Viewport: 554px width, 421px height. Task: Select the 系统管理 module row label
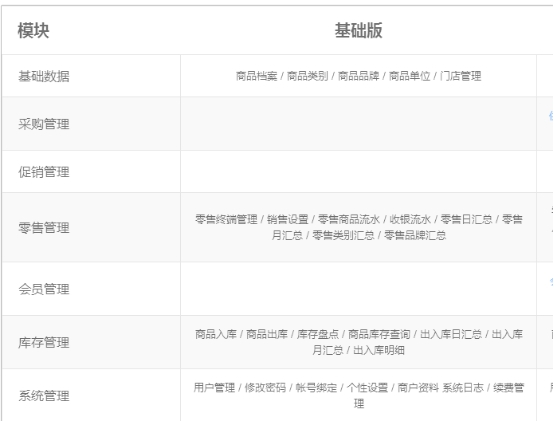[44, 396]
